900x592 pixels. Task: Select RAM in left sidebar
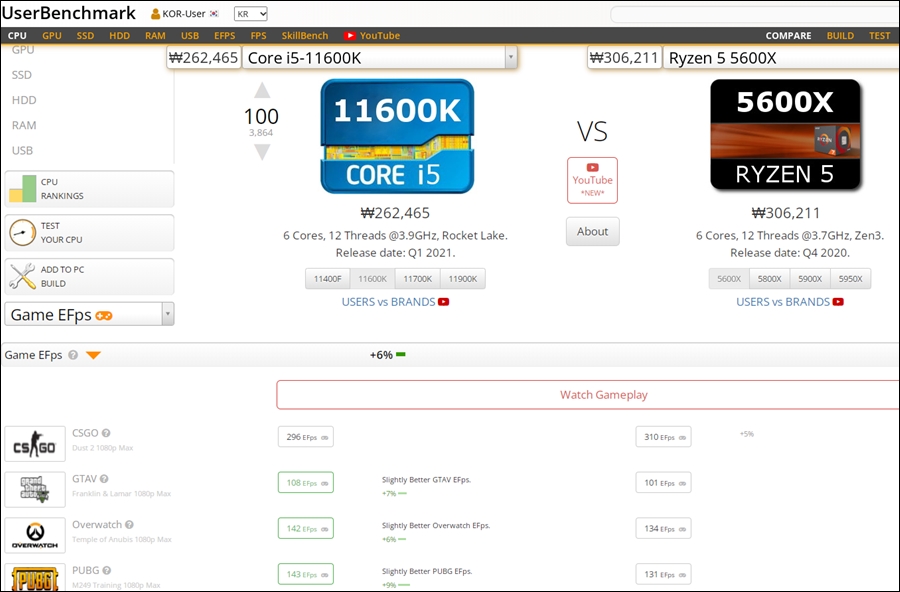coord(24,125)
